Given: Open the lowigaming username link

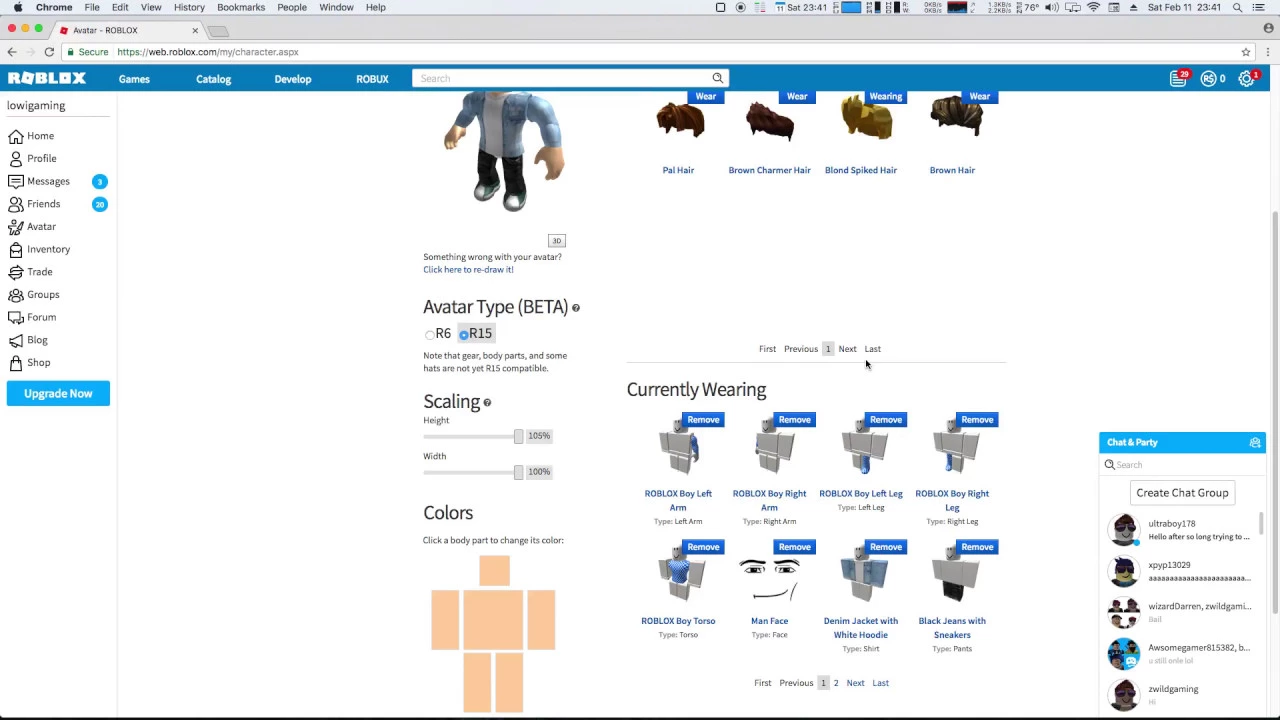Looking at the screenshot, I should pyautogui.click(x=36, y=106).
